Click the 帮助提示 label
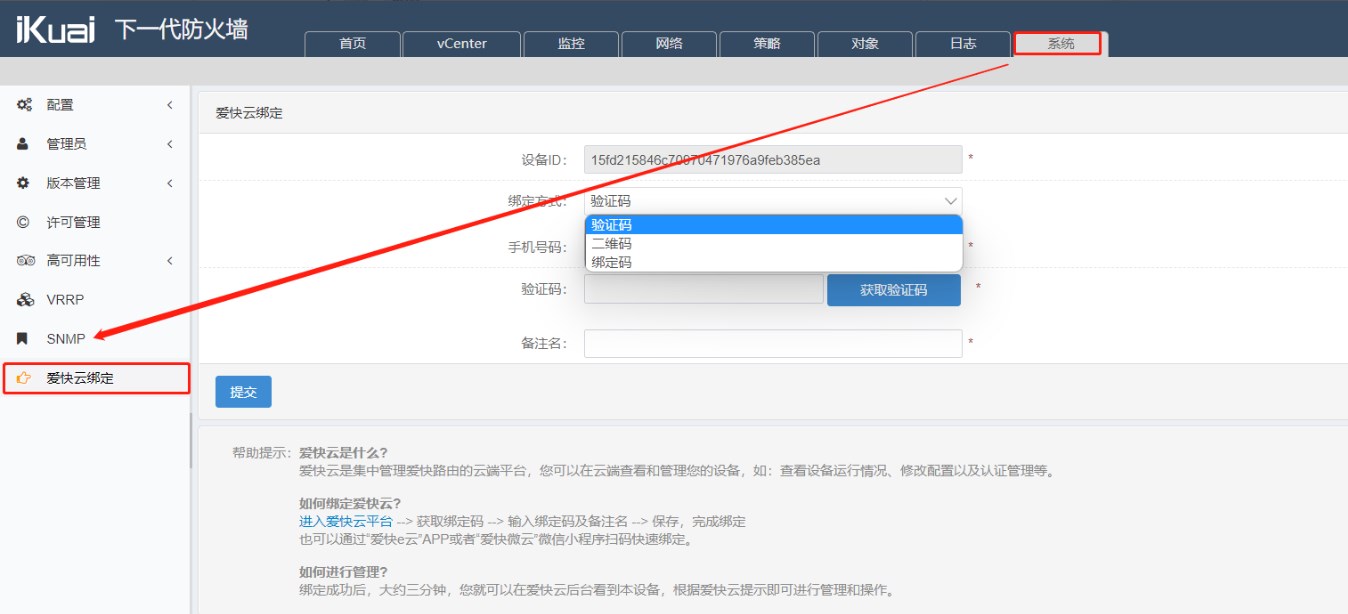Image resolution: width=1348 pixels, height=614 pixels. click(263, 453)
